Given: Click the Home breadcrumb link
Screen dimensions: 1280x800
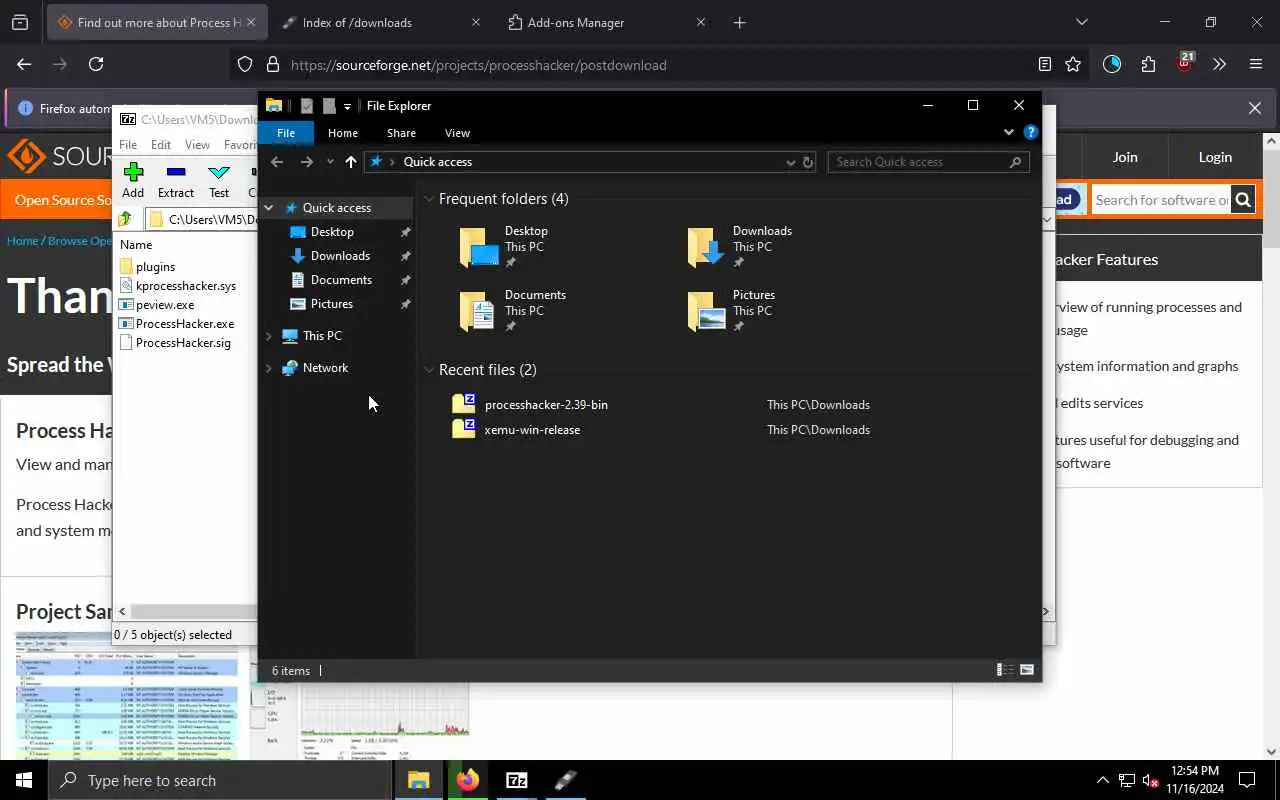Looking at the screenshot, I should click(x=22, y=241).
